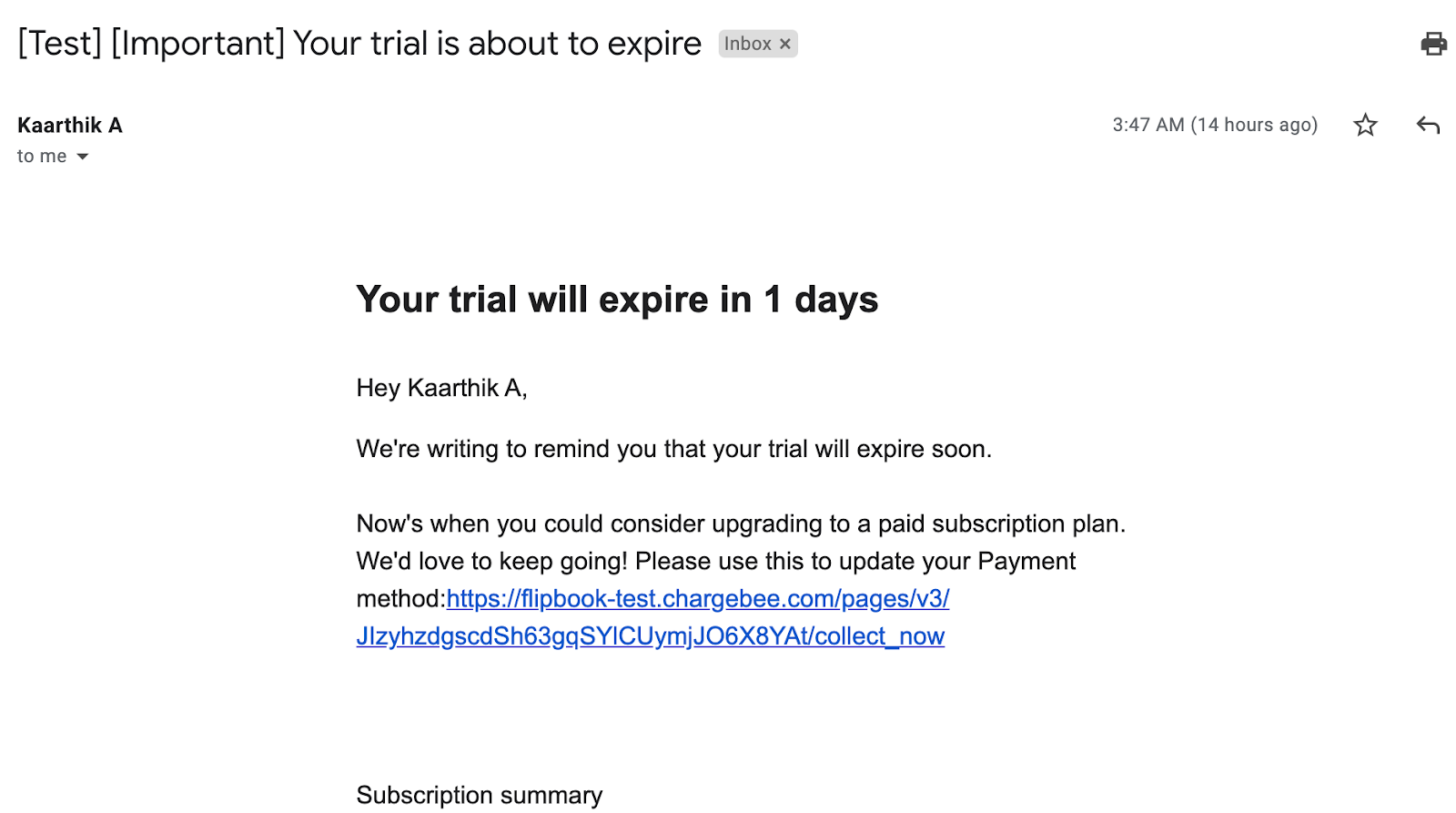
Task: Click the "Hey Kaarthik A," greeting line
Action: 441,388
